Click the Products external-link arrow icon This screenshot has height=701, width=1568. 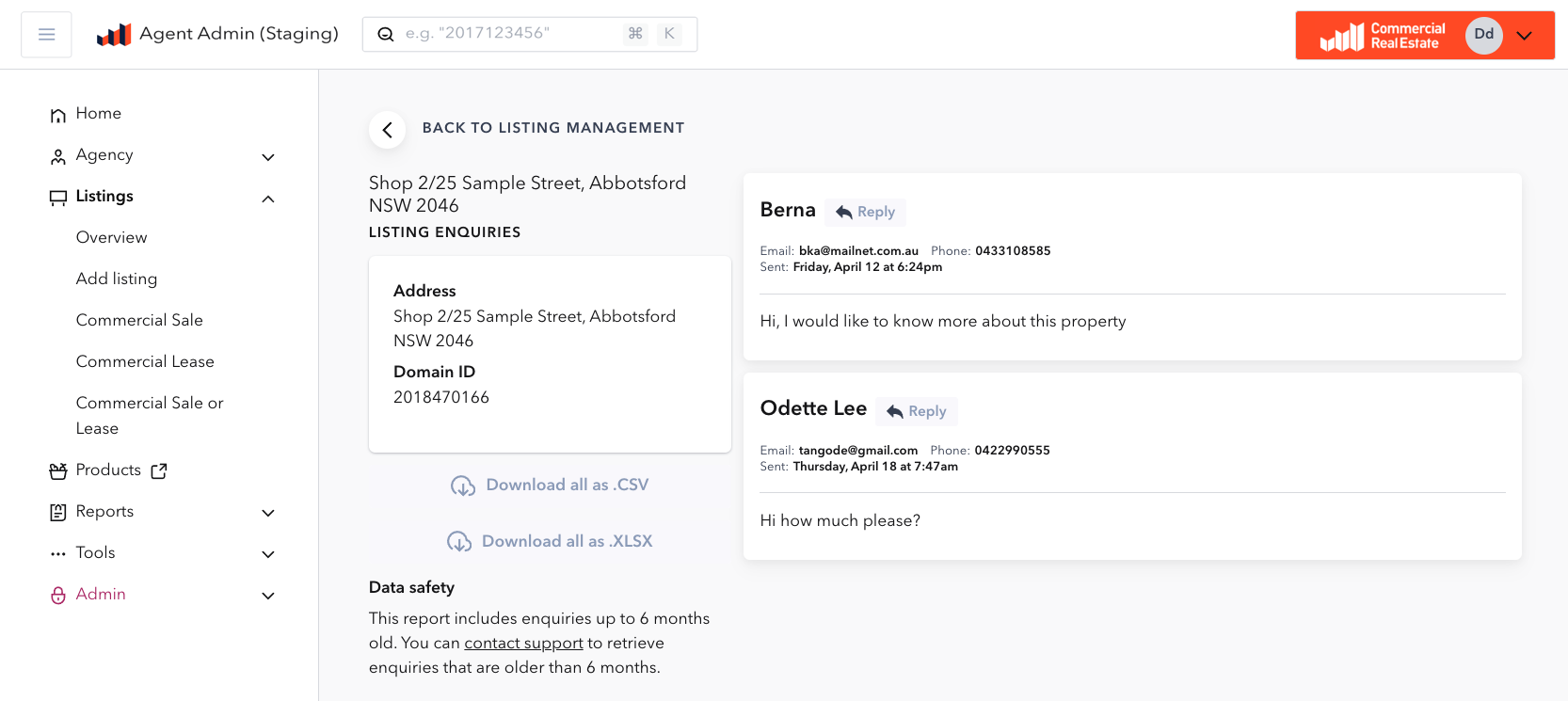pyautogui.click(x=159, y=470)
